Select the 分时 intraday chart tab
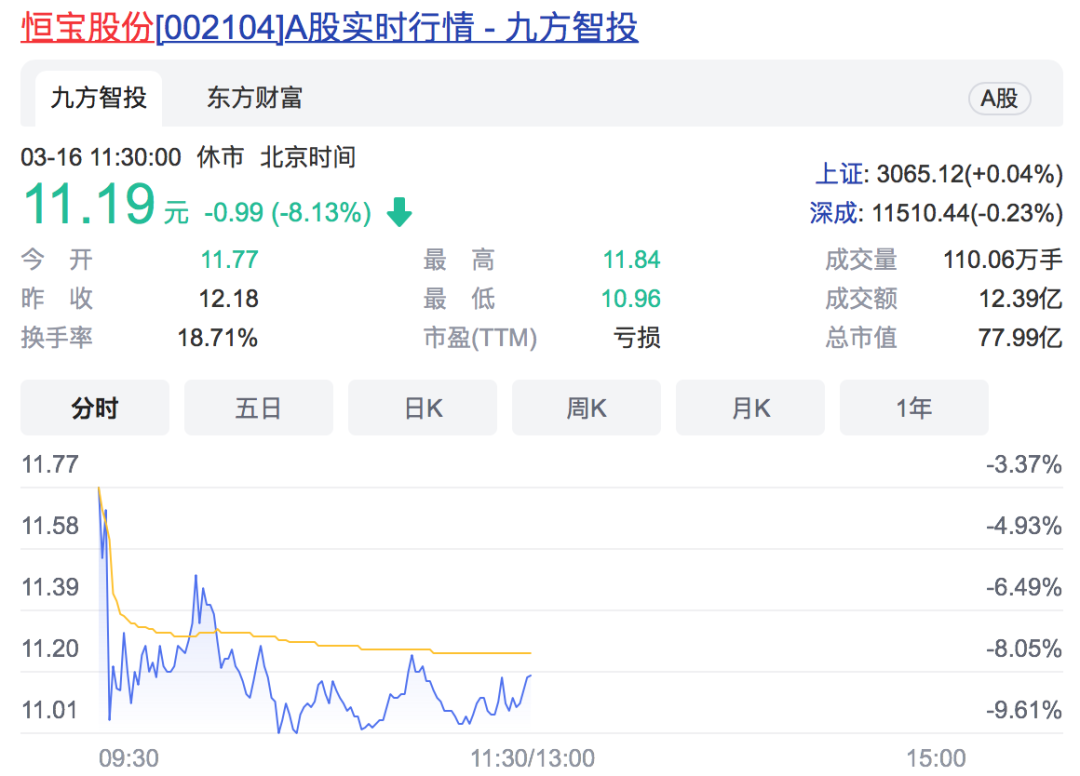The width and height of the screenshot is (1080, 776). [95, 408]
